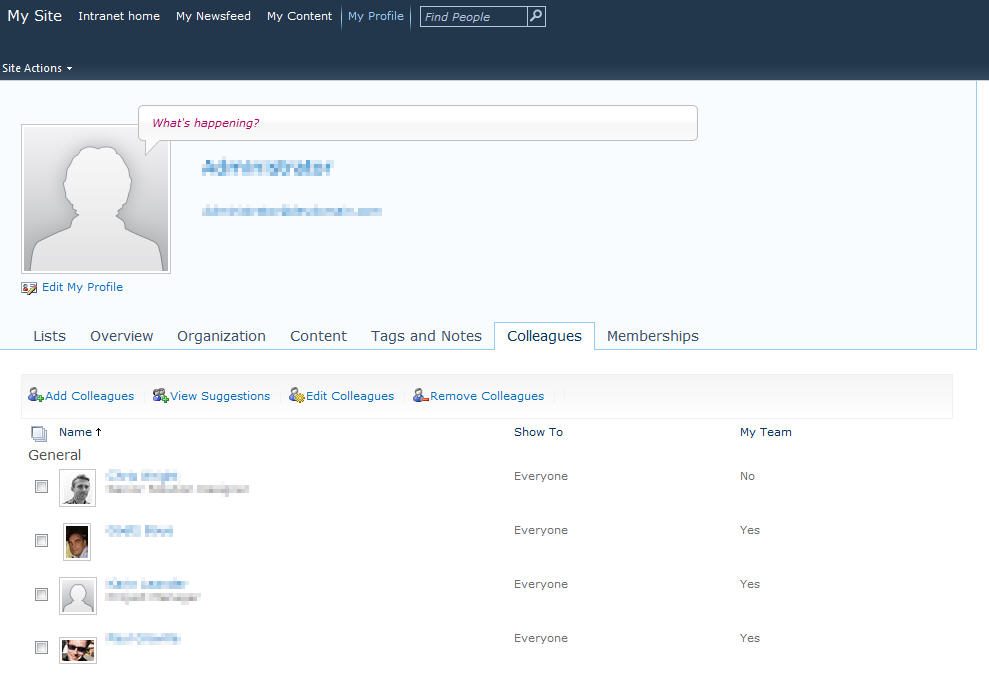Click the Edit Colleagues pencil icon
The width and height of the screenshot is (989, 683).
297,396
